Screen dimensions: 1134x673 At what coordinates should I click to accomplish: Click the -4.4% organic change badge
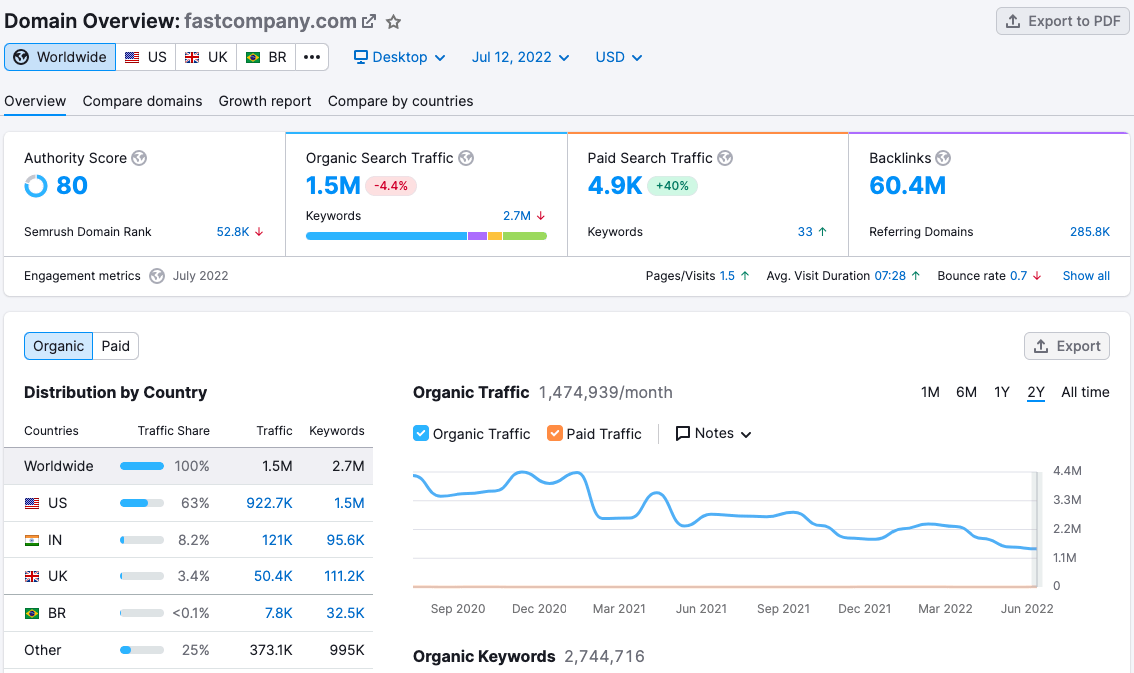click(391, 186)
